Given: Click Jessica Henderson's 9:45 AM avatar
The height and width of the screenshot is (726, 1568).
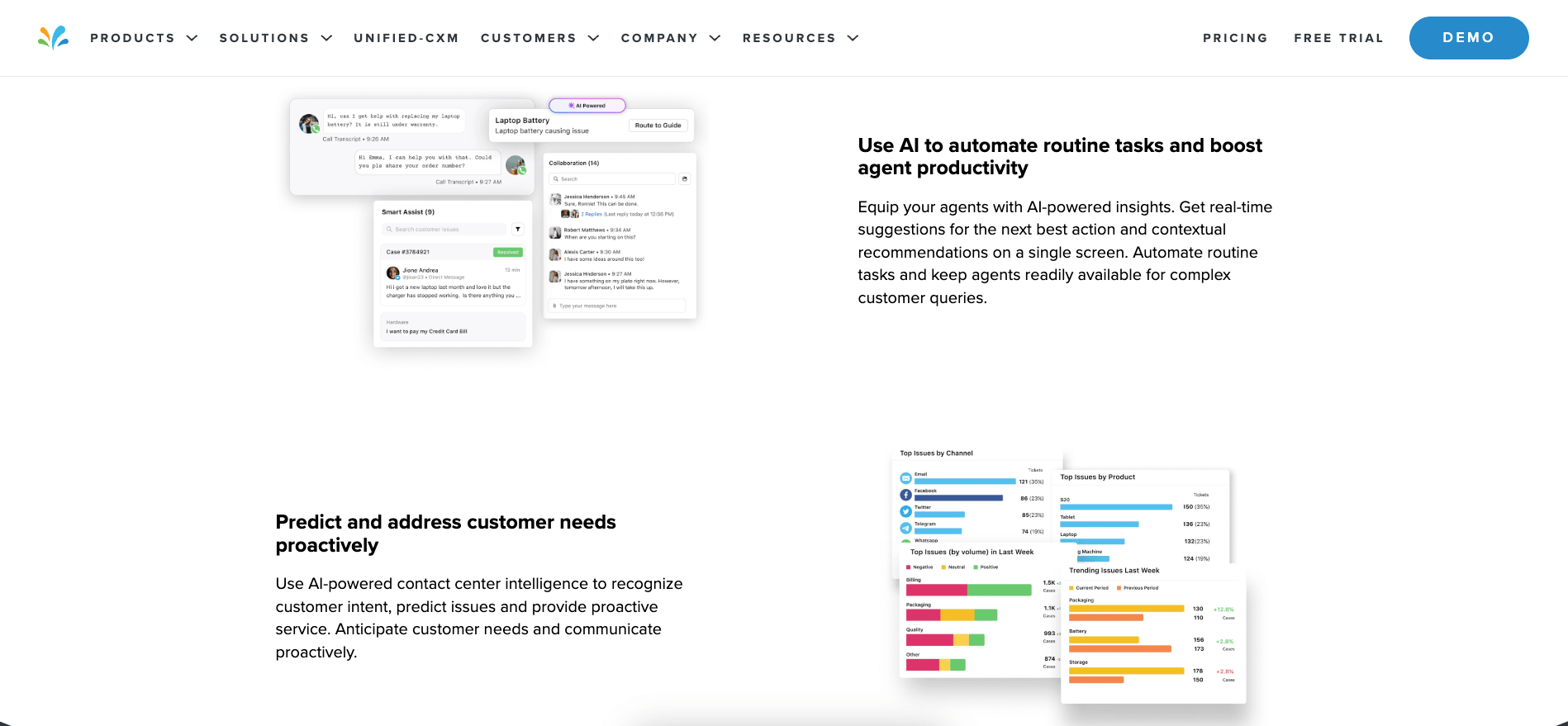Looking at the screenshot, I should pos(556,199).
